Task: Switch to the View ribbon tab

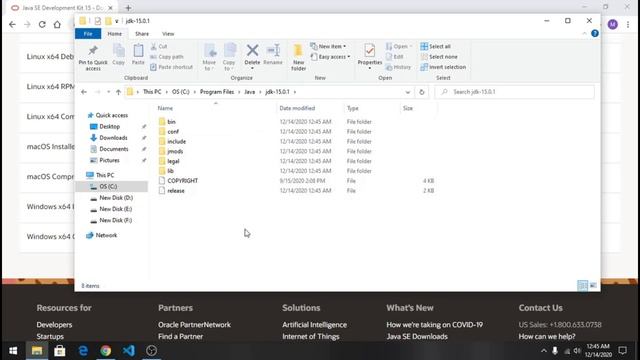Action: (168, 34)
